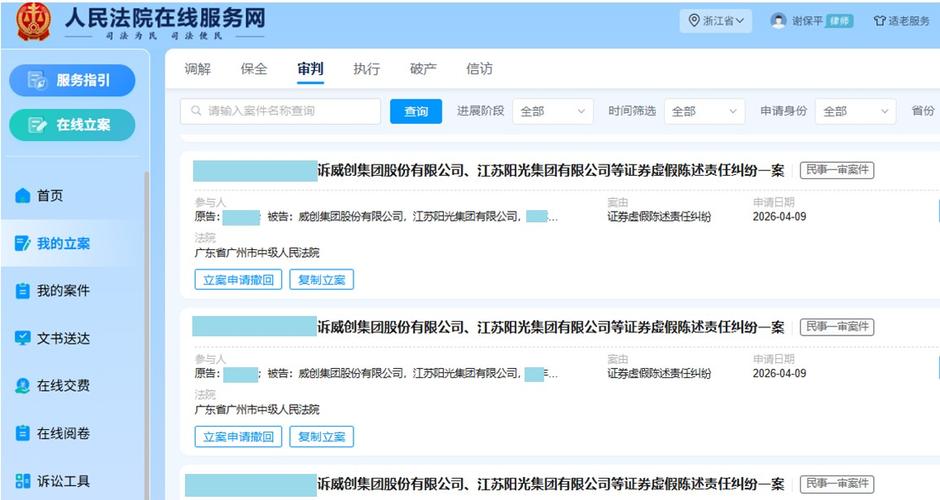Switch to the 信访 tab
This screenshot has height=500, width=940.
coord(479,69)
